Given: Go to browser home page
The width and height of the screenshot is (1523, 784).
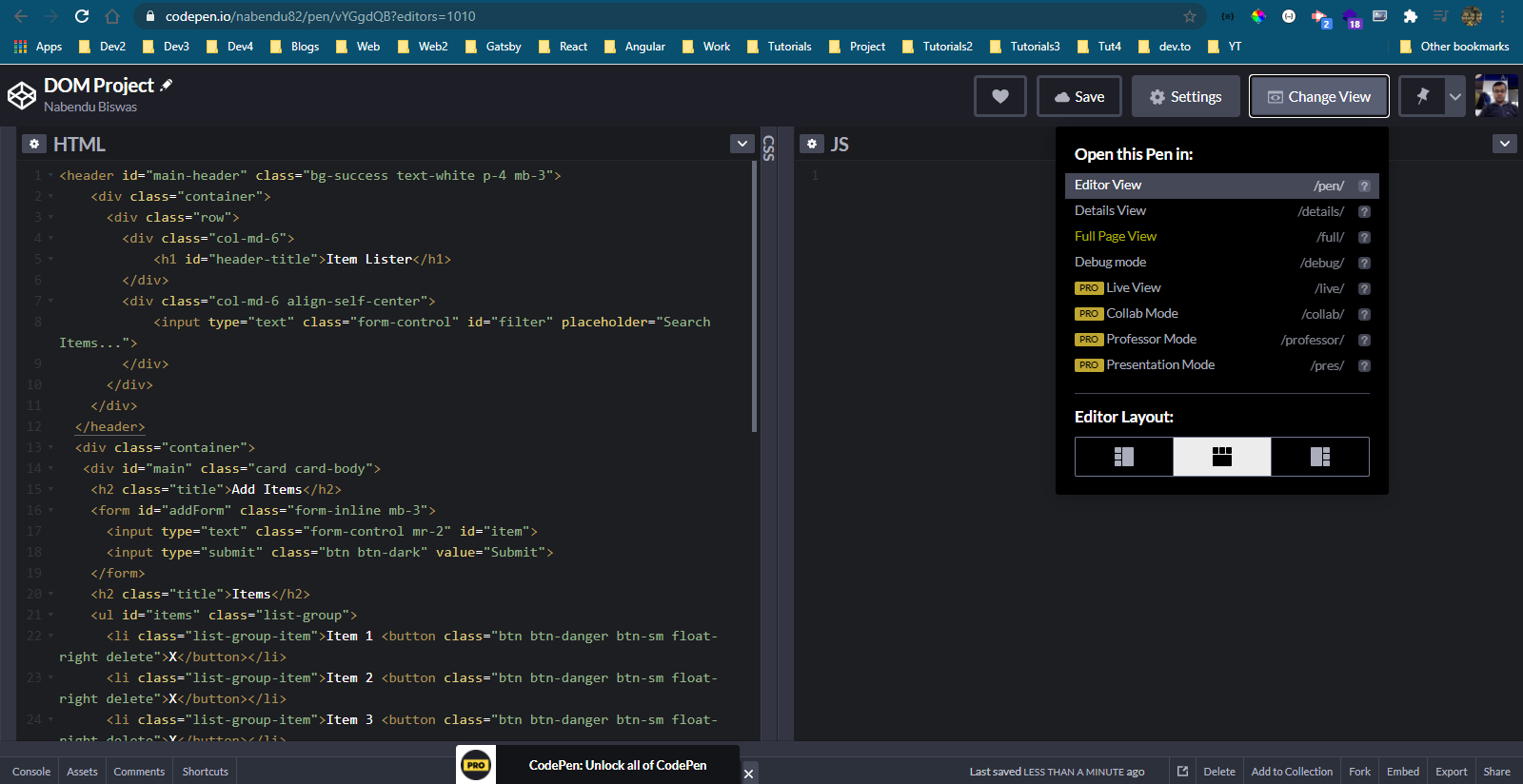Looking at the screenshot, I should pos(112,16).
